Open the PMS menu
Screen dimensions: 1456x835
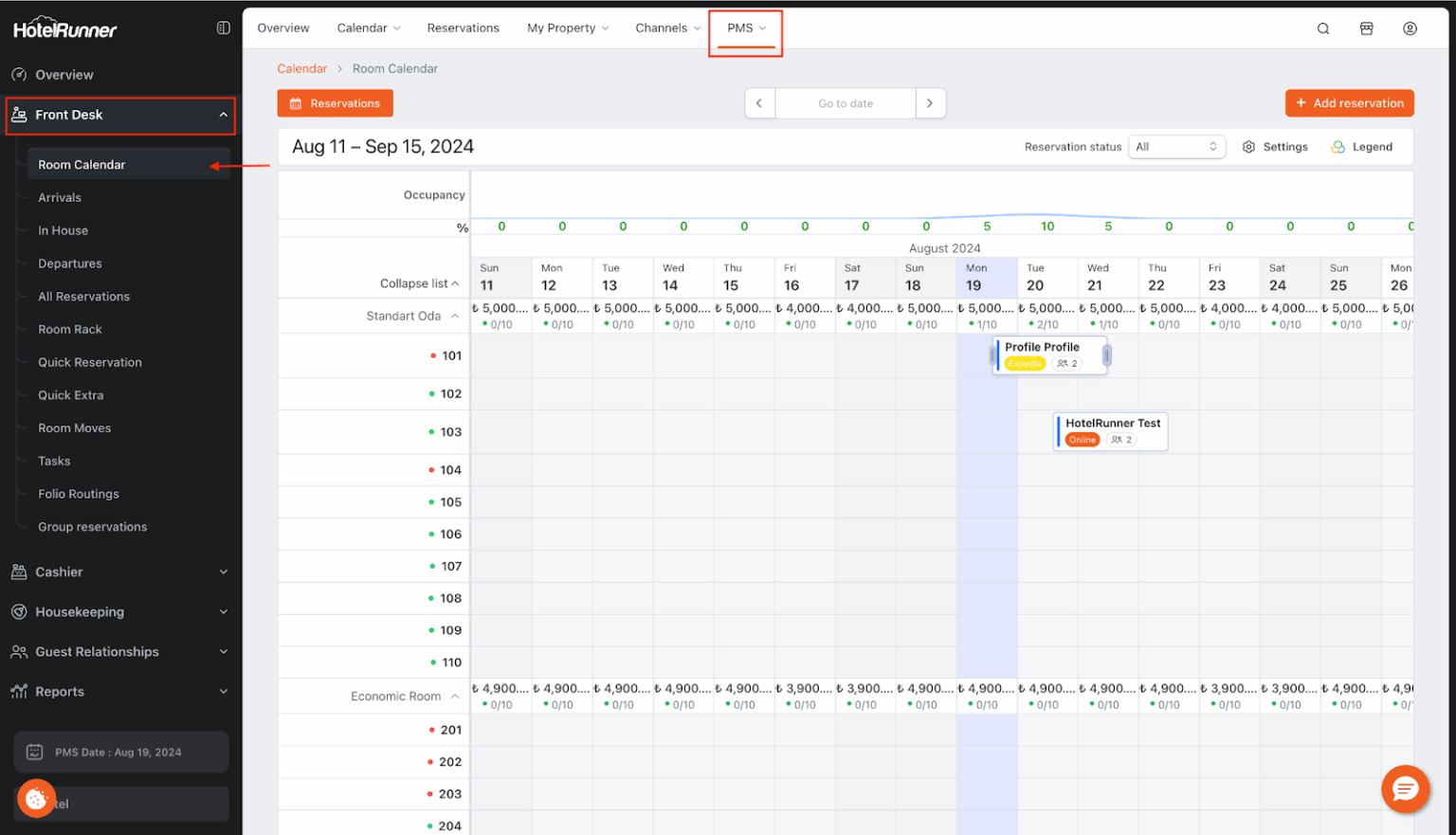coord(745,27)
